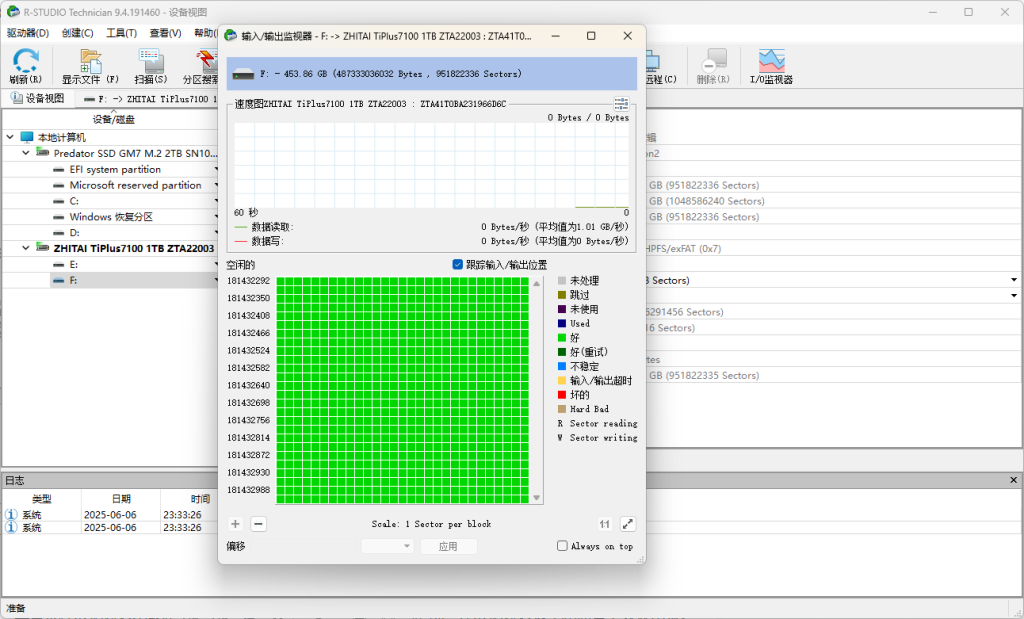Switch to the 设备视图 tab
Image resolution: width=1024 pixels, height=619 pixels.
click(38, 98)
